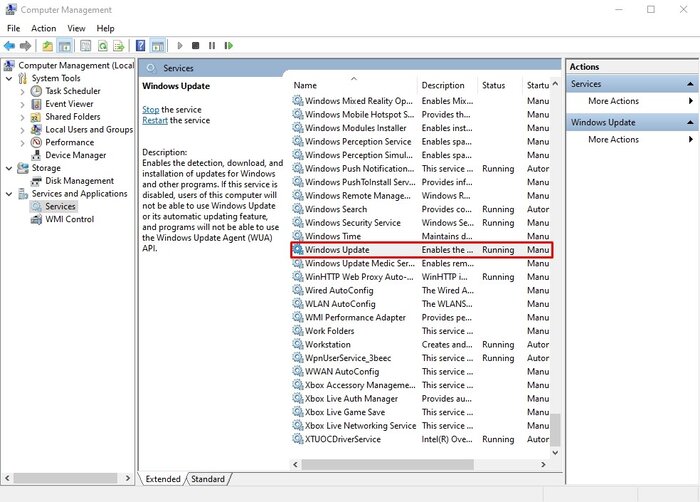This screenshot has width=700, height=502.
Task: Toggle the Show/Hide Console Tree icon
Action: coord(65,46)
